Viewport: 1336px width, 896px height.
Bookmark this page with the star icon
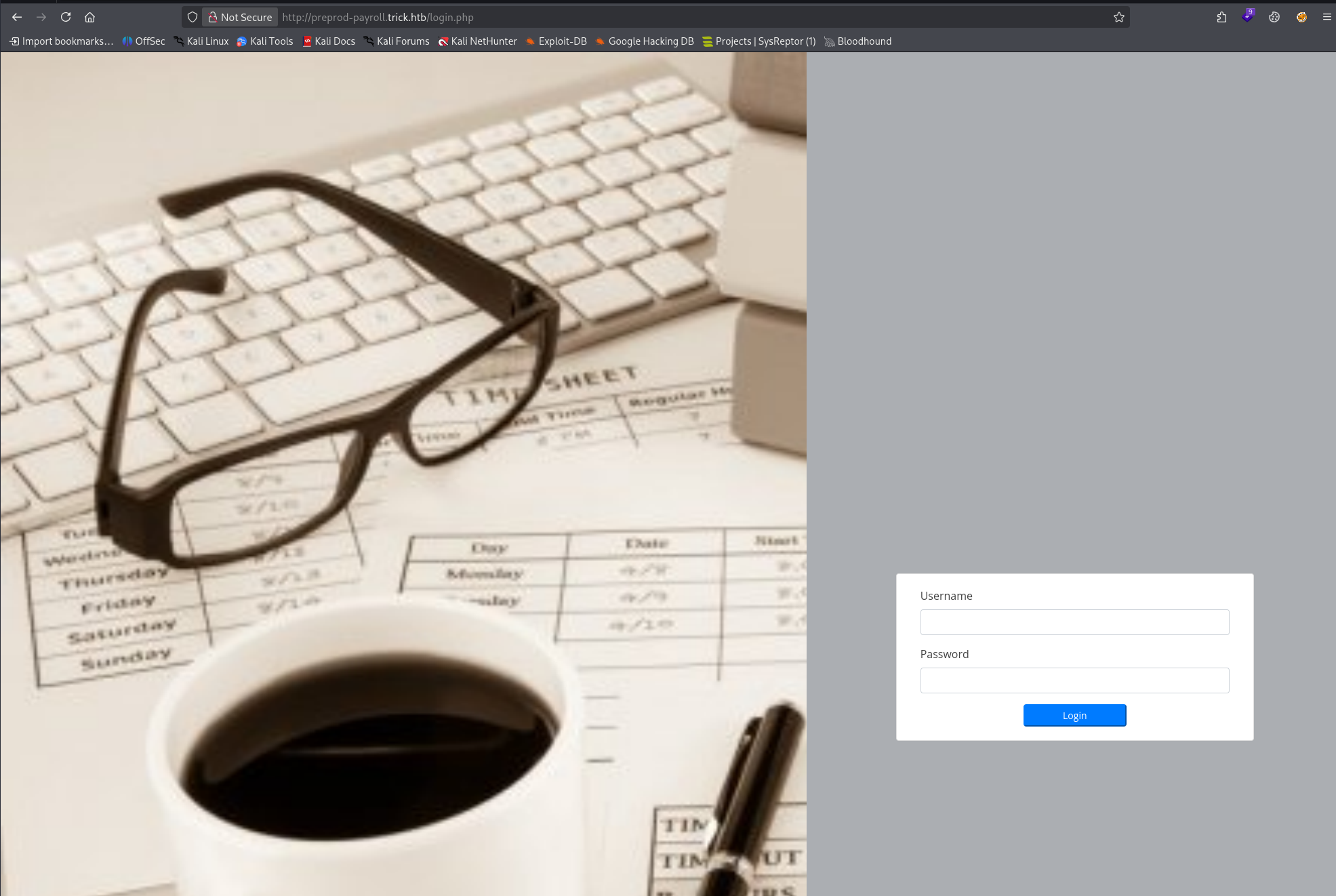tap(1118, 17)
